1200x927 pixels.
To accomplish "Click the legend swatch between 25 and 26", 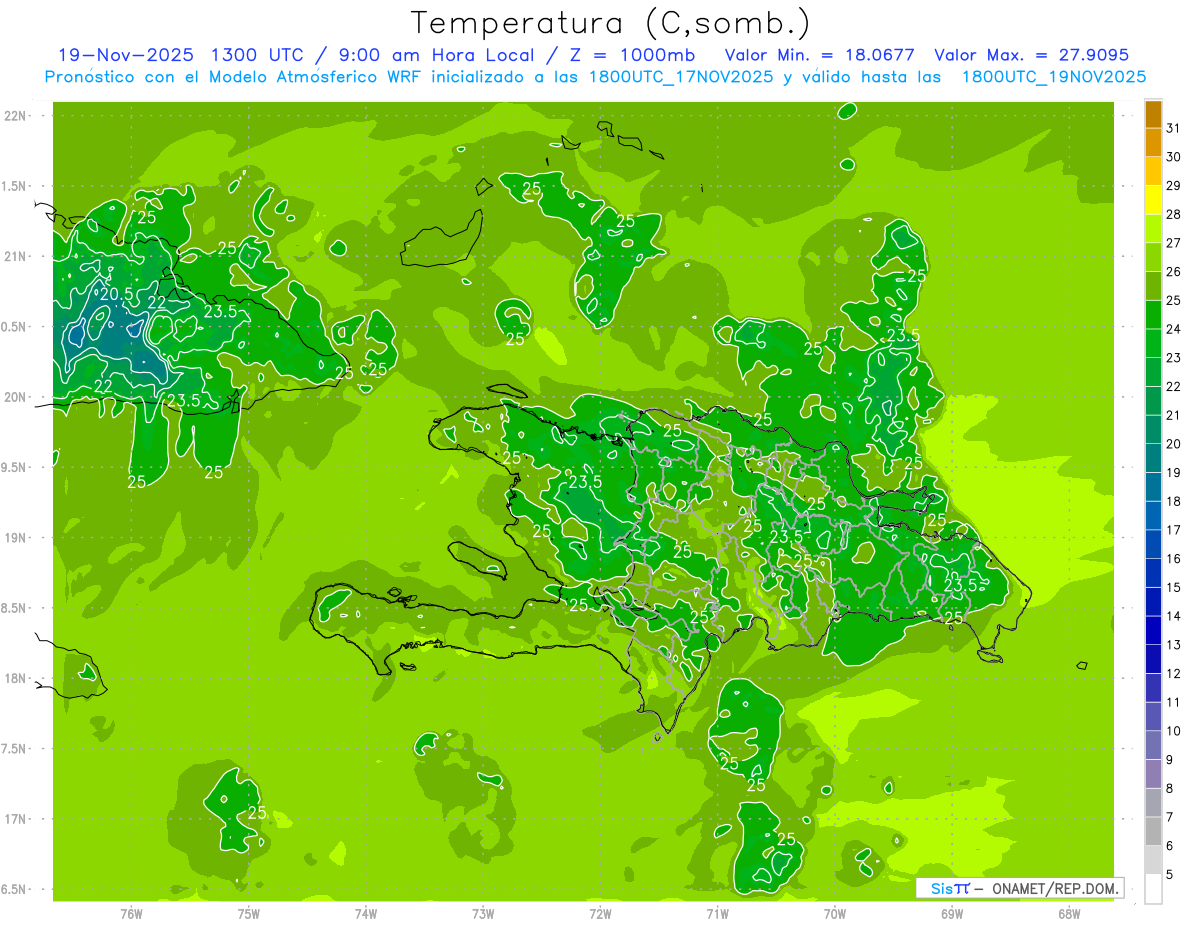I will (1153, 286).
